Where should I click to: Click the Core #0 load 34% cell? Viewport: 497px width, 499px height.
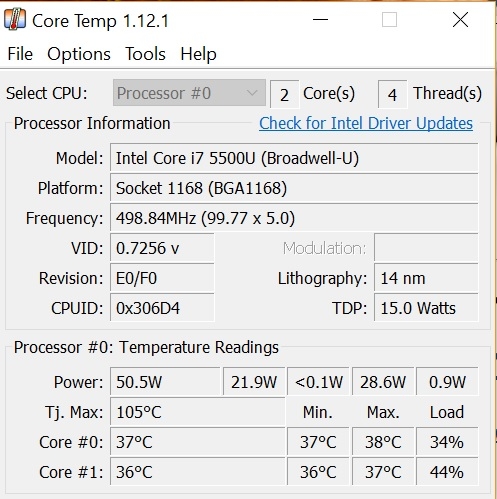coord(447,442)
